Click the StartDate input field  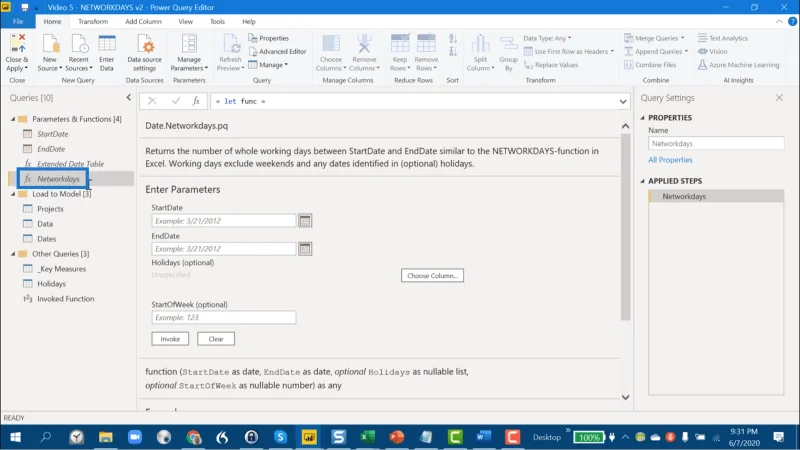[223, 221]
